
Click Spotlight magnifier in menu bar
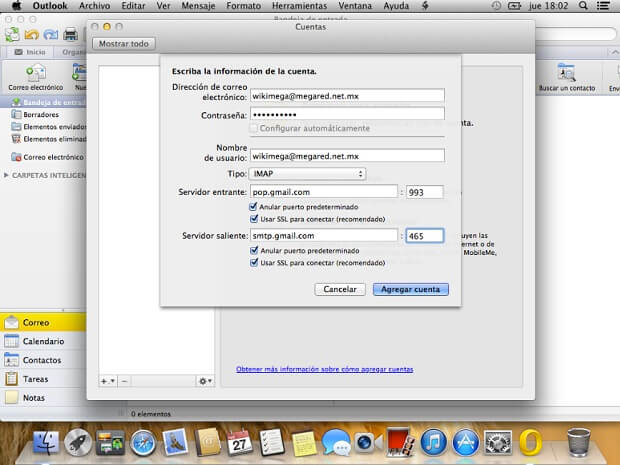(583, 6)
